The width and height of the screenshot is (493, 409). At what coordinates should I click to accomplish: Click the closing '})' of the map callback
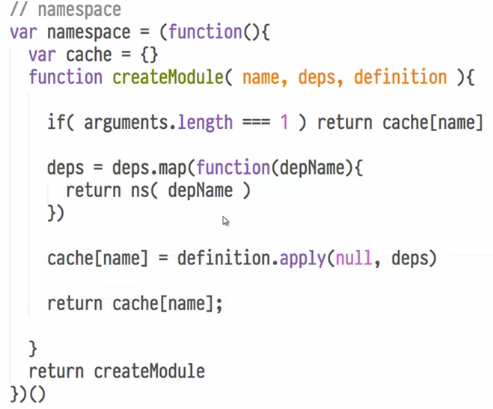tap(56, 213)
